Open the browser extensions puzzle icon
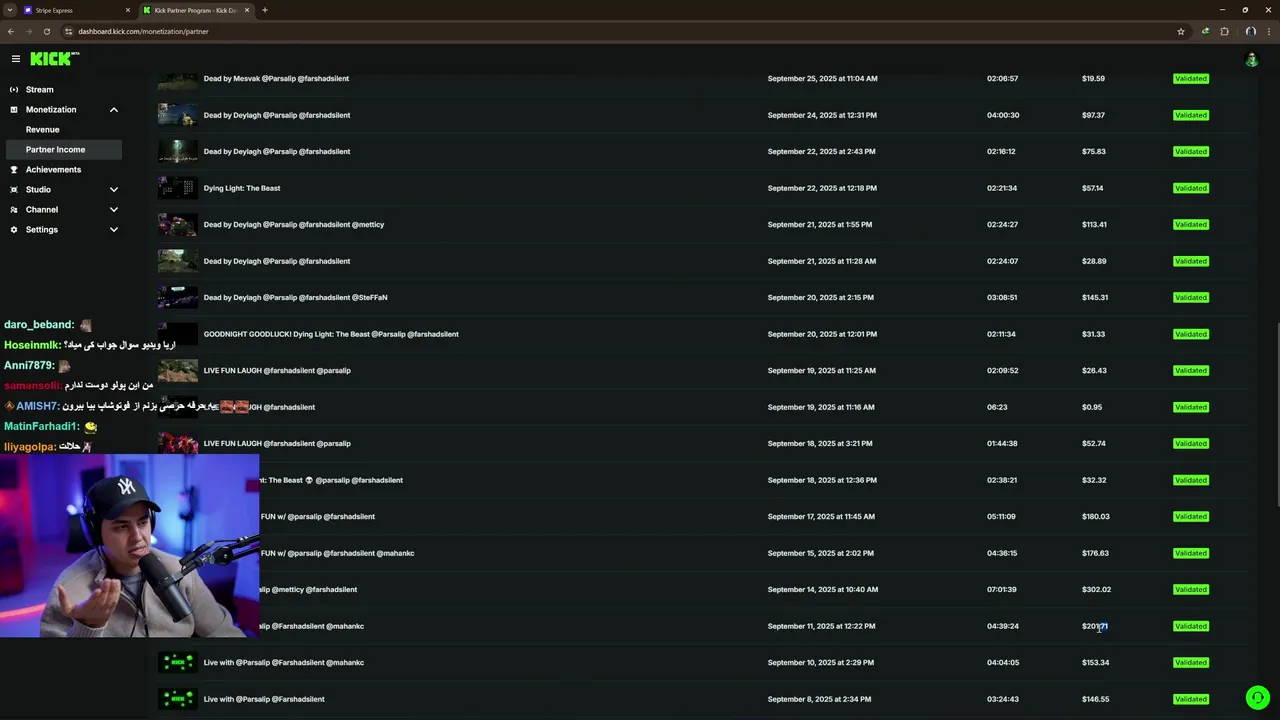 pyautogui.click(x=1224, y=31)
